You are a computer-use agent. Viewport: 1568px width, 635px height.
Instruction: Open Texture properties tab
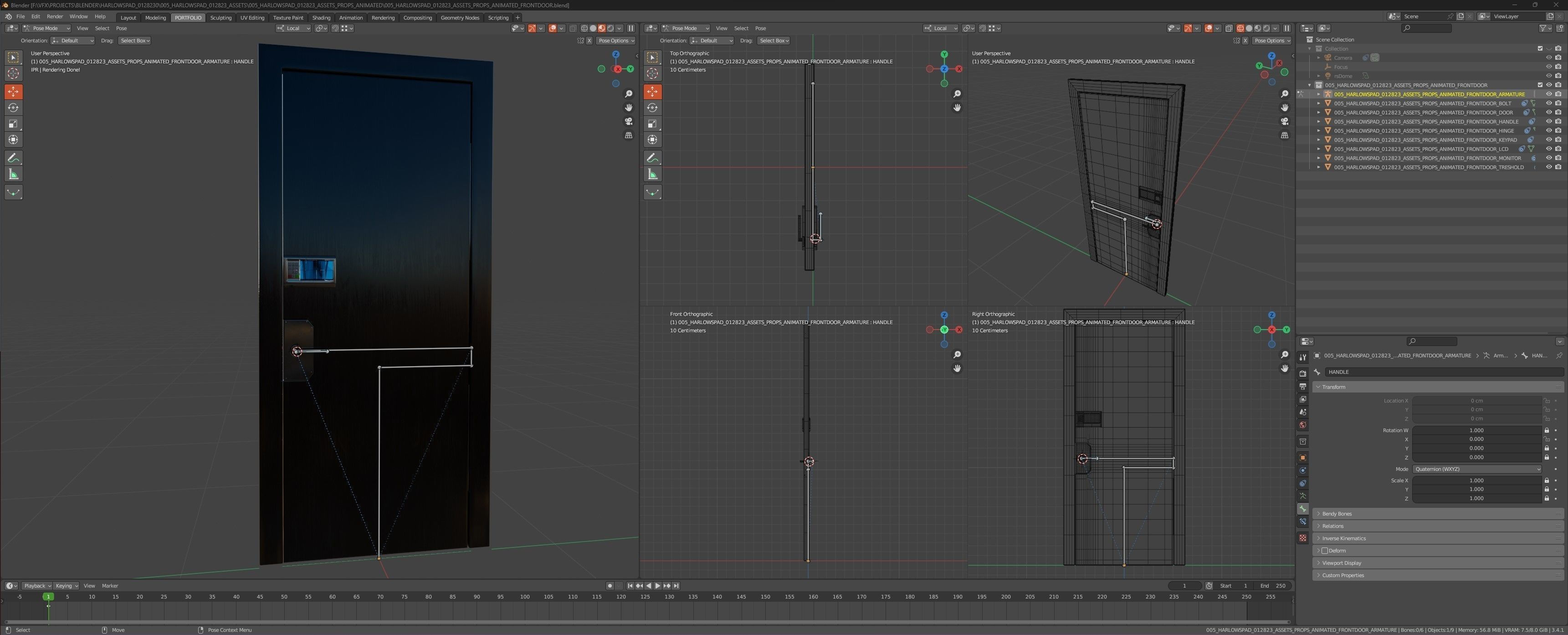1302,537
